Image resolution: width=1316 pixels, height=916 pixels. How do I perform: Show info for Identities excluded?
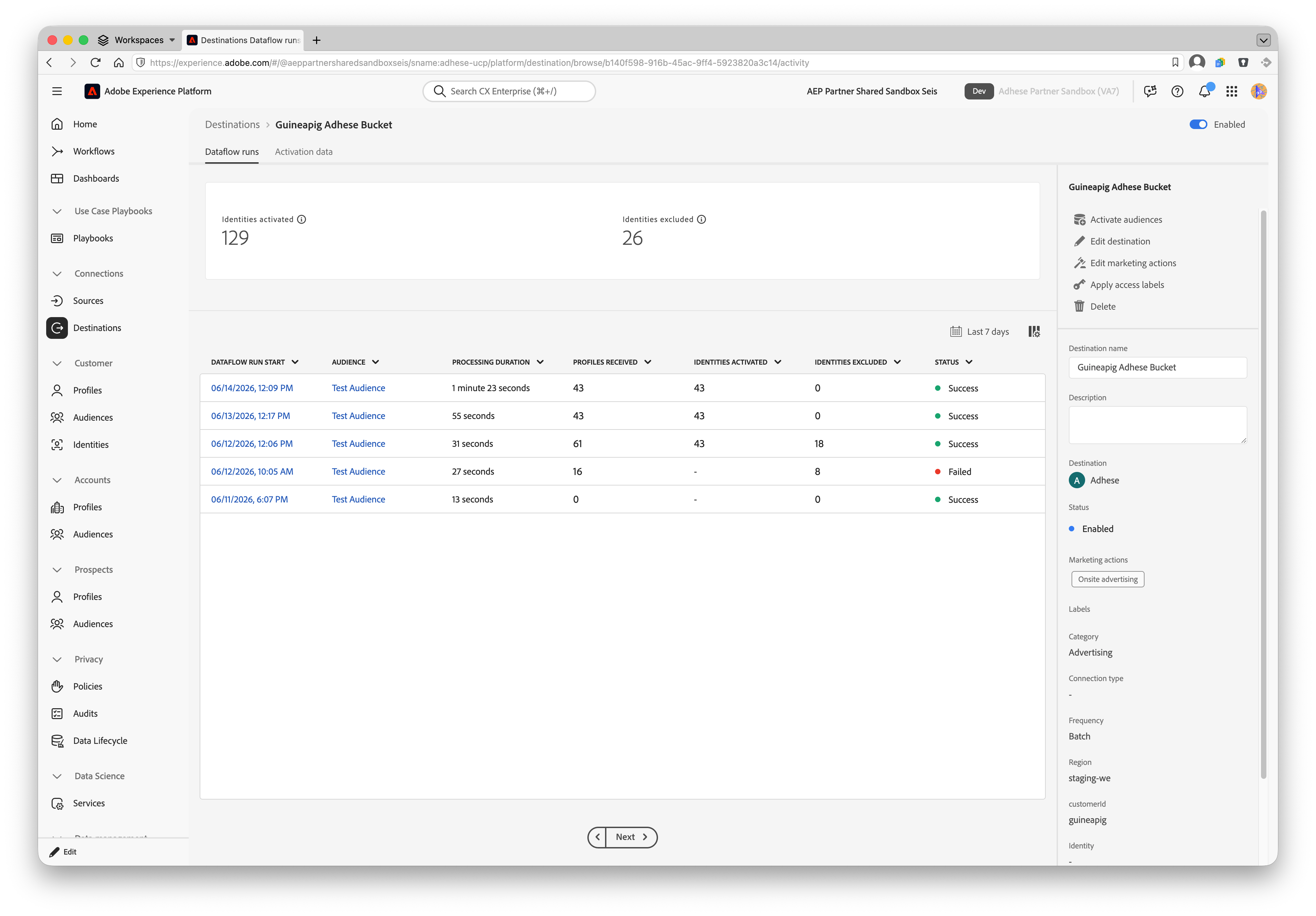[x=701, y=219]
